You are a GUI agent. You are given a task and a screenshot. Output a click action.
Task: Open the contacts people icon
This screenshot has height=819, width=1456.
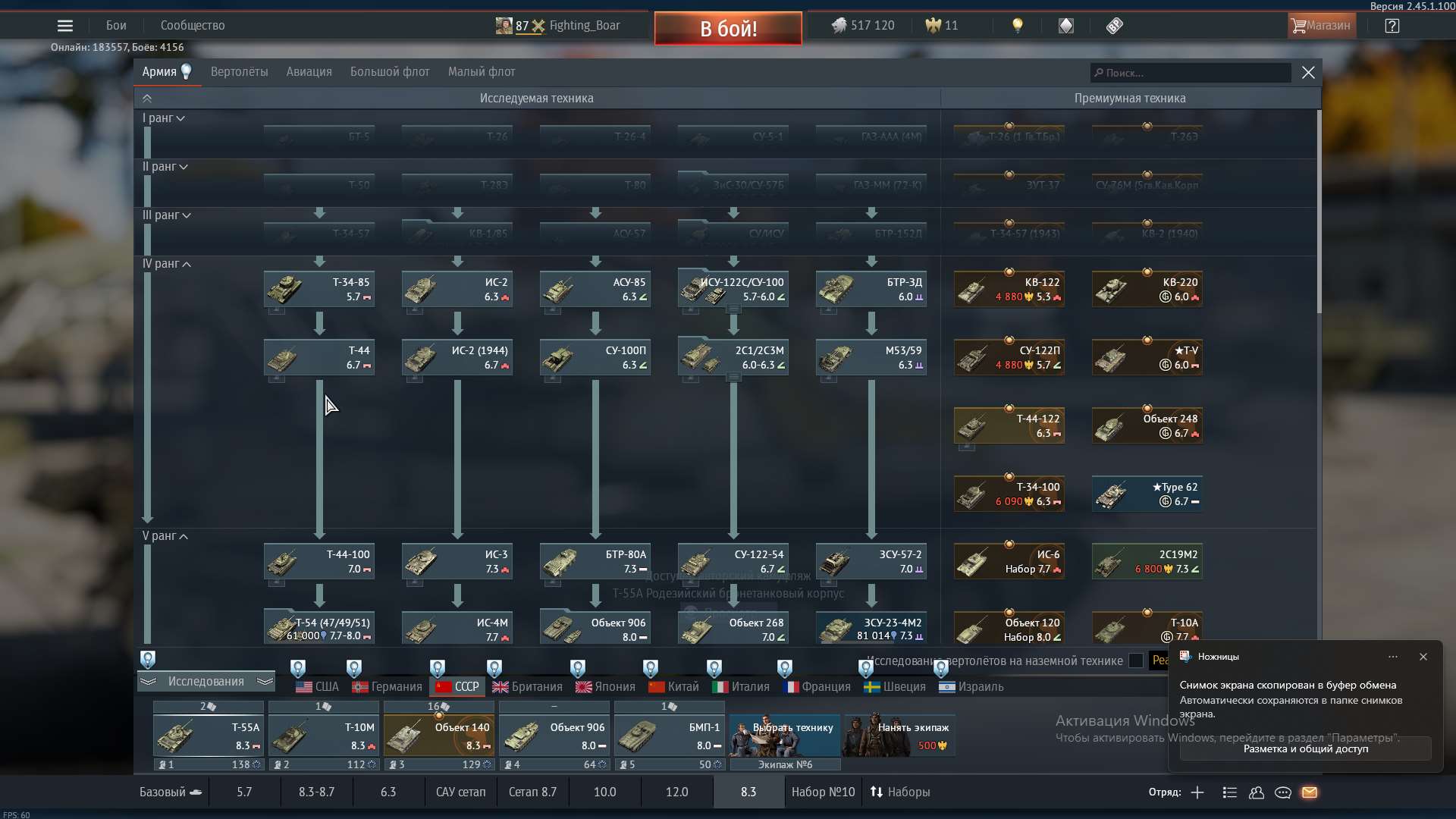(1257, 792)
